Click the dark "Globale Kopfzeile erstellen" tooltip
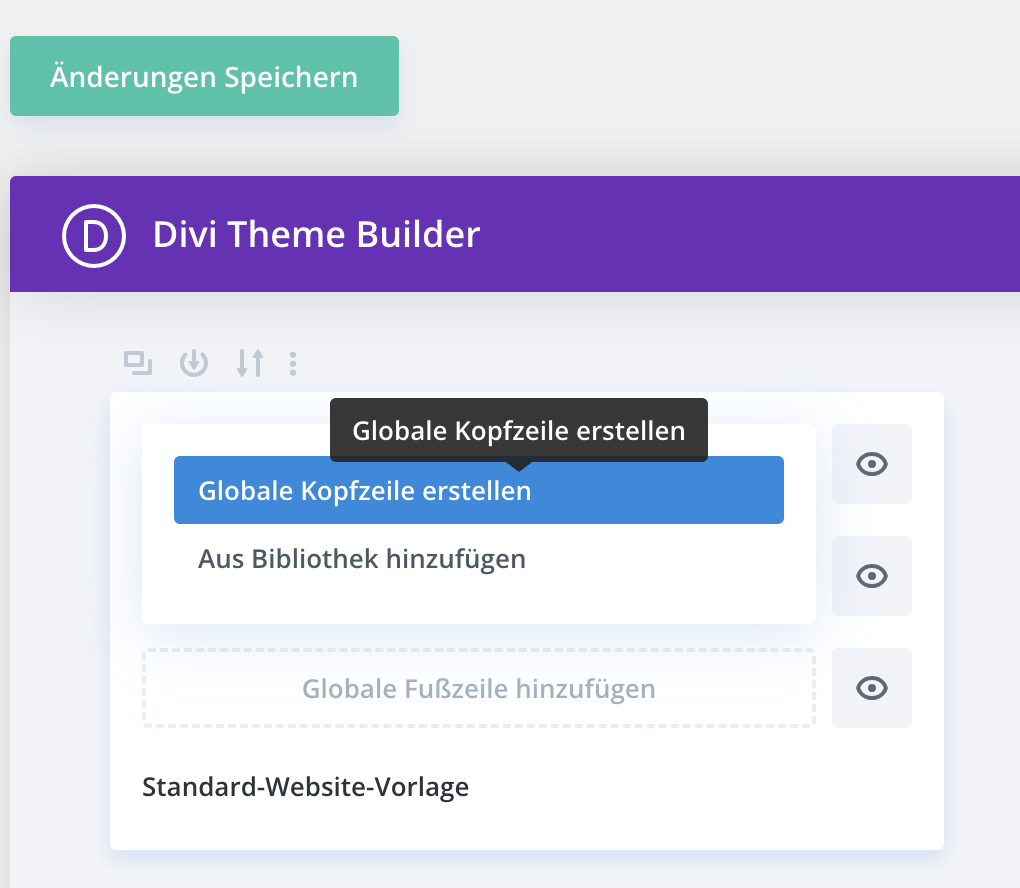The width and height of the screenshot is (1020, 888). tap(518, 430)
